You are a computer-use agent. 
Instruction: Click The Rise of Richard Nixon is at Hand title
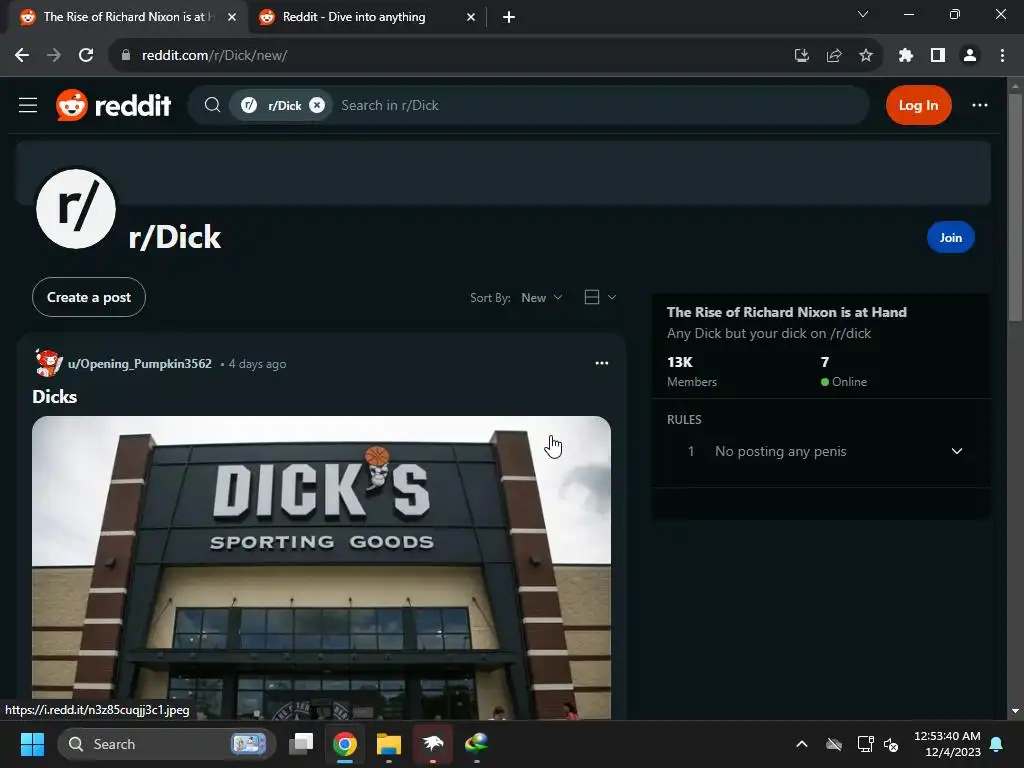point(786,312)
